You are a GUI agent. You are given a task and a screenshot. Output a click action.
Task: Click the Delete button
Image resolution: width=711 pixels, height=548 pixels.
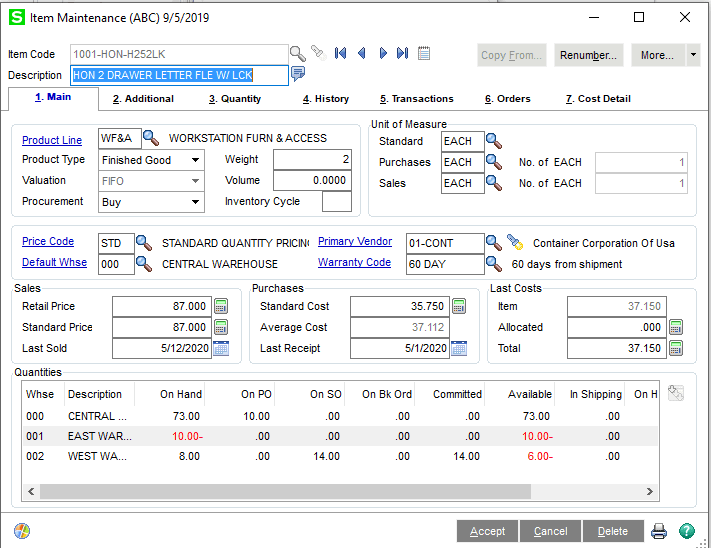(x=613, y=531)
